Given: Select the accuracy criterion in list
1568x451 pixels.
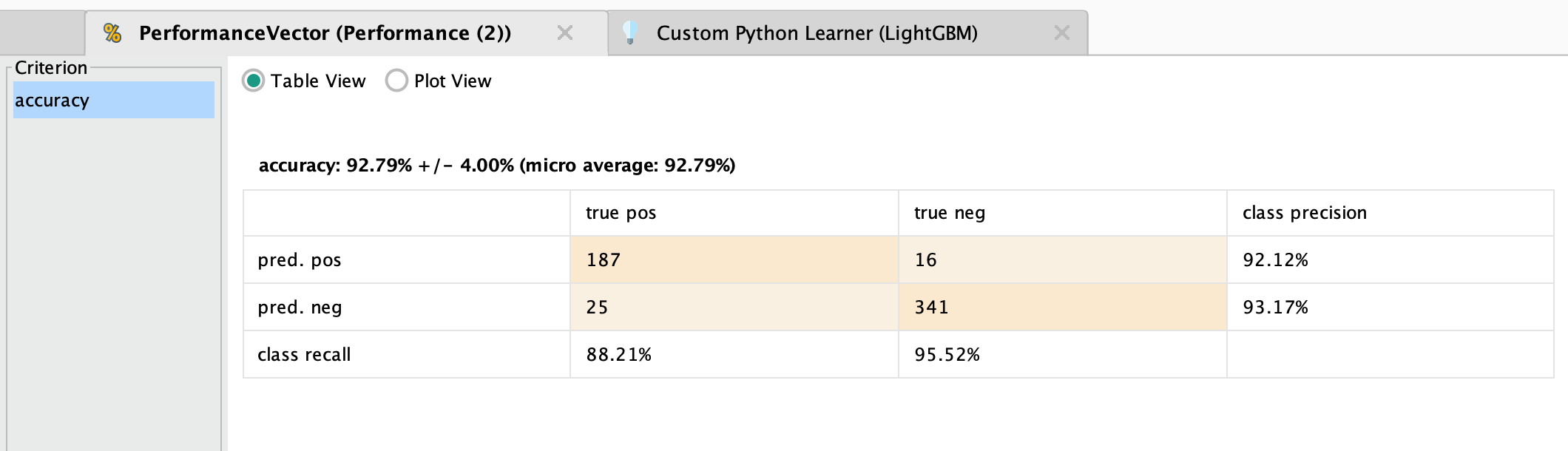Looking at the screenshot, I should click(114, 100).
